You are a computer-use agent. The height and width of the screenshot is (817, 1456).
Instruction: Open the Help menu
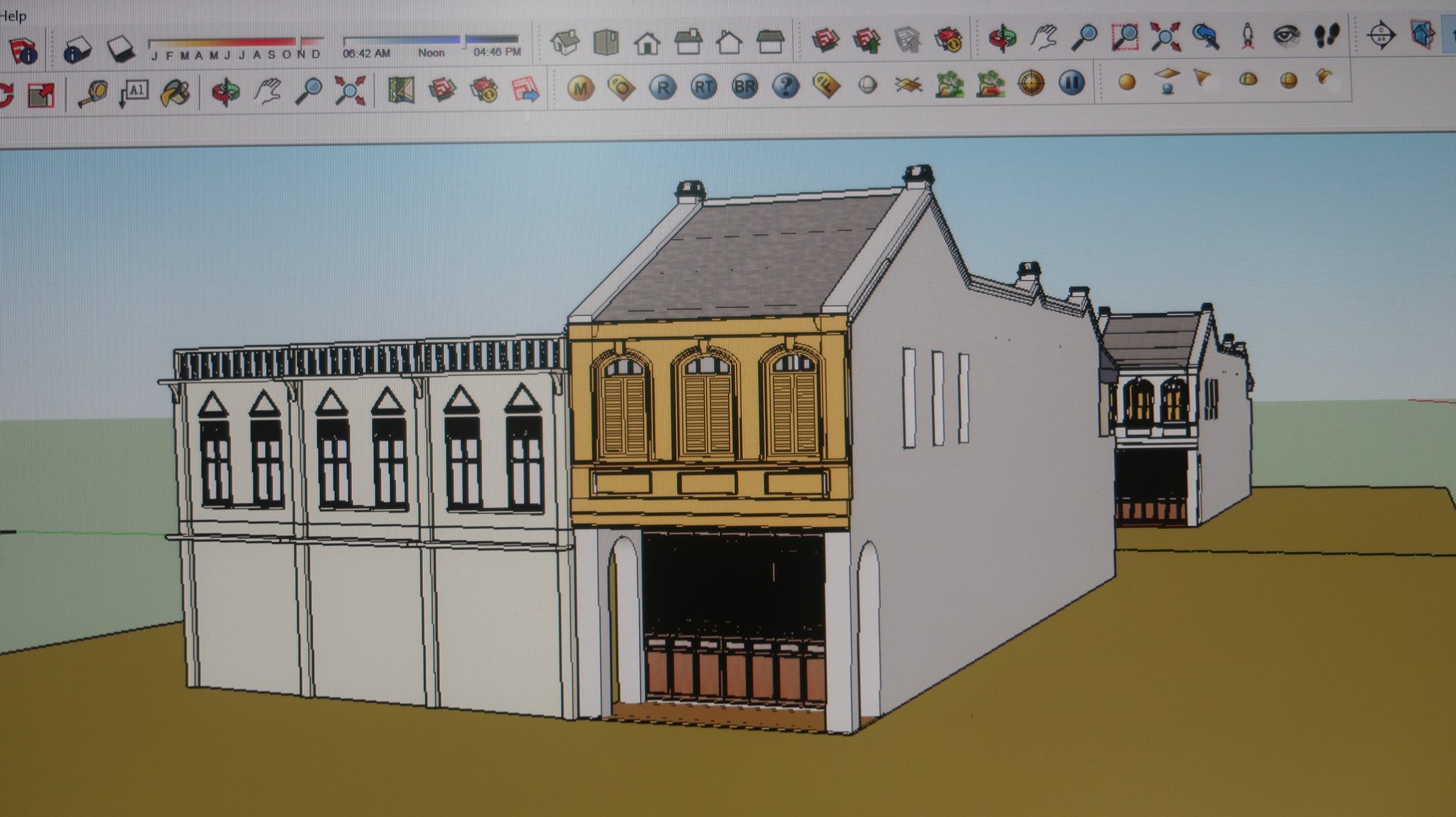pos(13,16)
